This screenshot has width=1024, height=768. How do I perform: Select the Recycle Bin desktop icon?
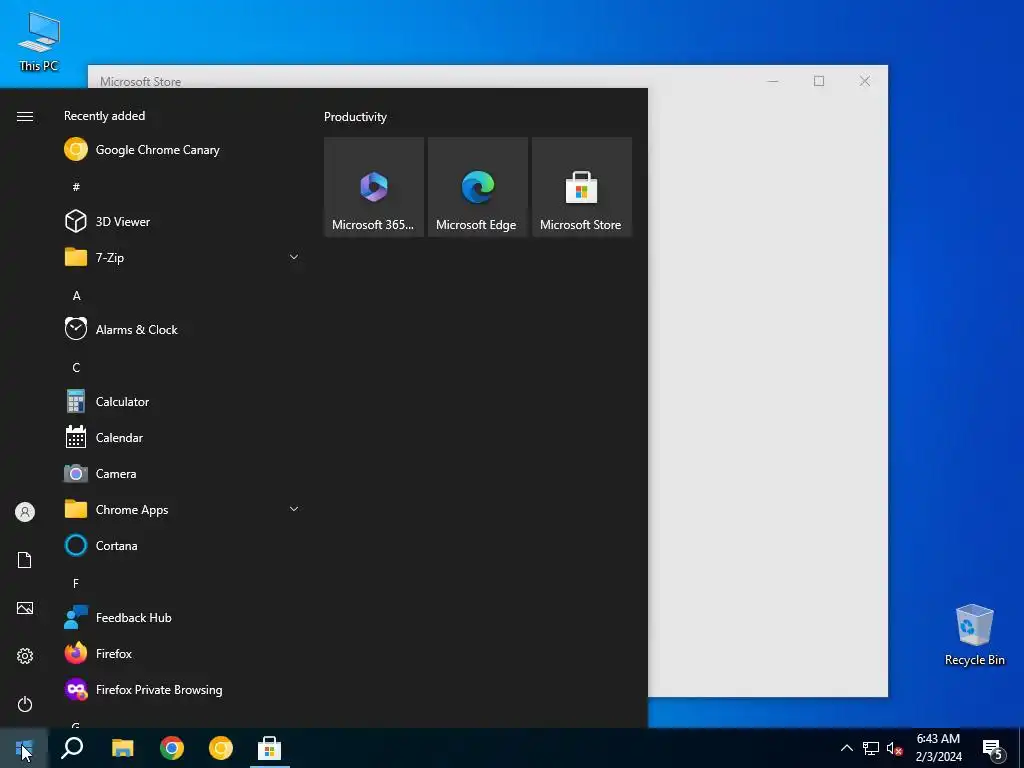click(974, 635)
